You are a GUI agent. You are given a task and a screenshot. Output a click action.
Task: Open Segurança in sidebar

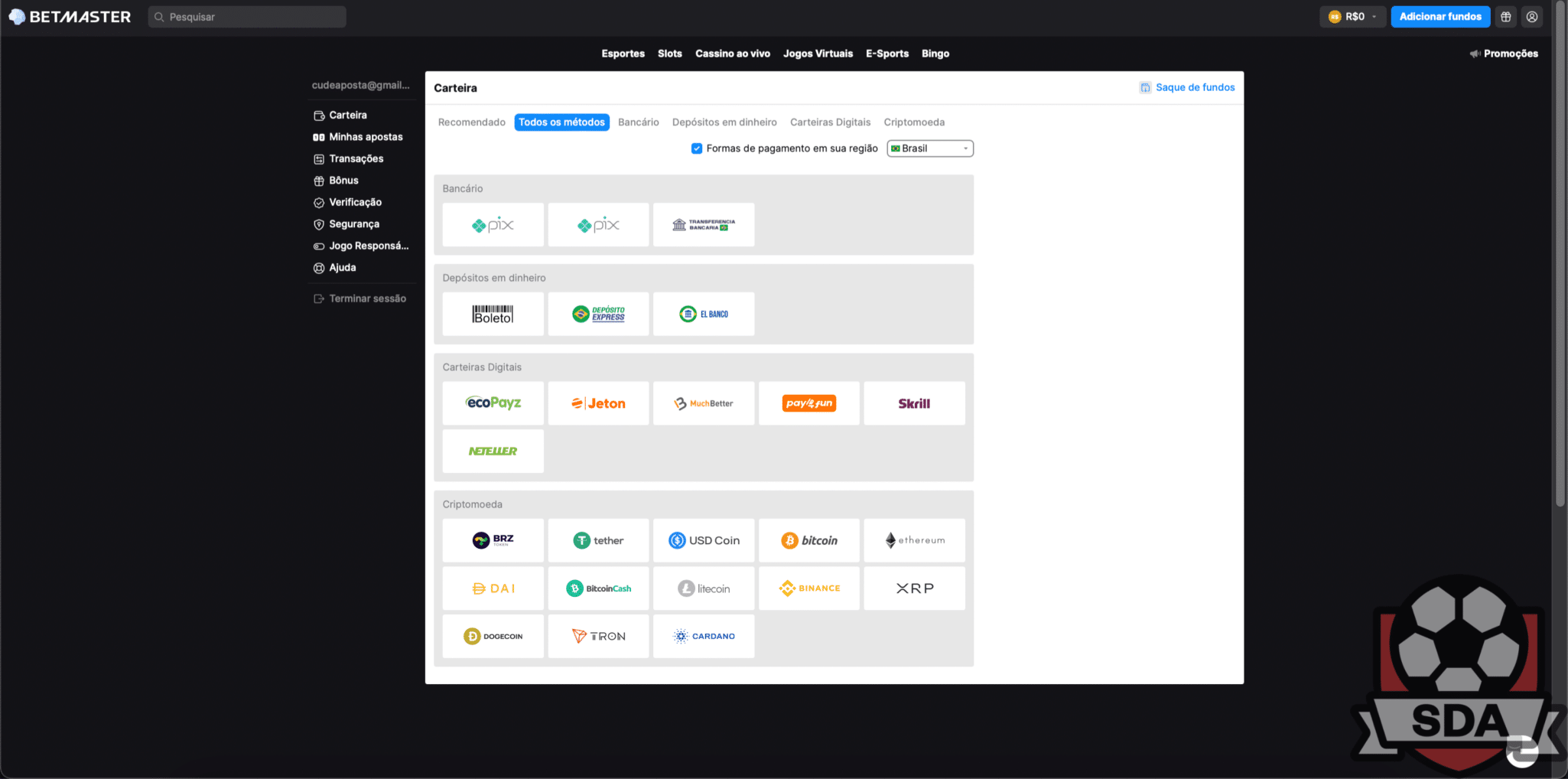coord(346,224)
